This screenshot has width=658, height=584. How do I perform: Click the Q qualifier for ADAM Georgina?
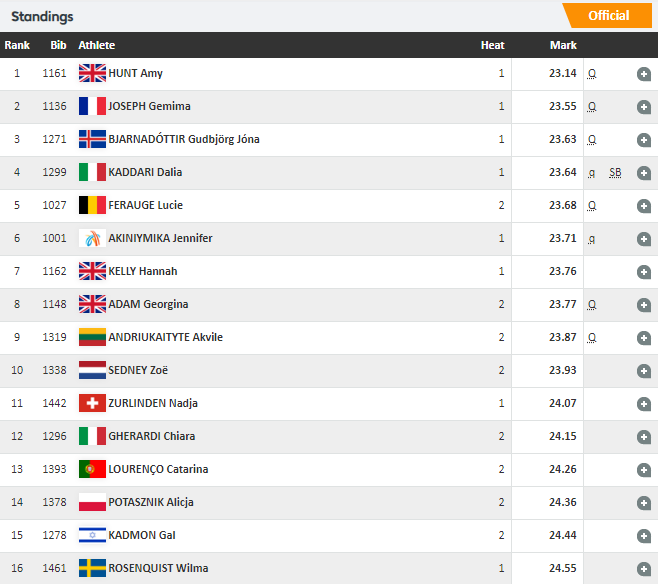[x=591, y=305]
